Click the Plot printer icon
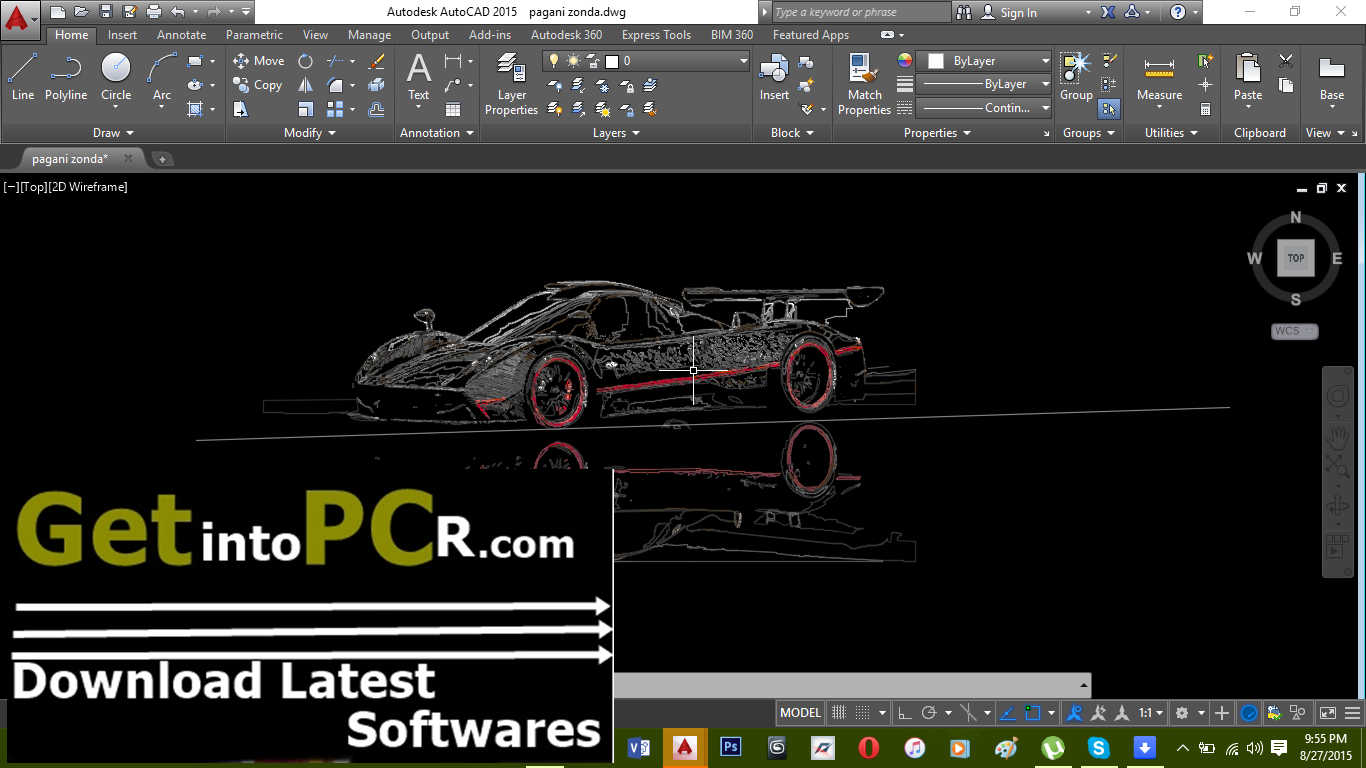Image resolution: width=1366 pixels, height=768 pixels. (x=153, y=12)
